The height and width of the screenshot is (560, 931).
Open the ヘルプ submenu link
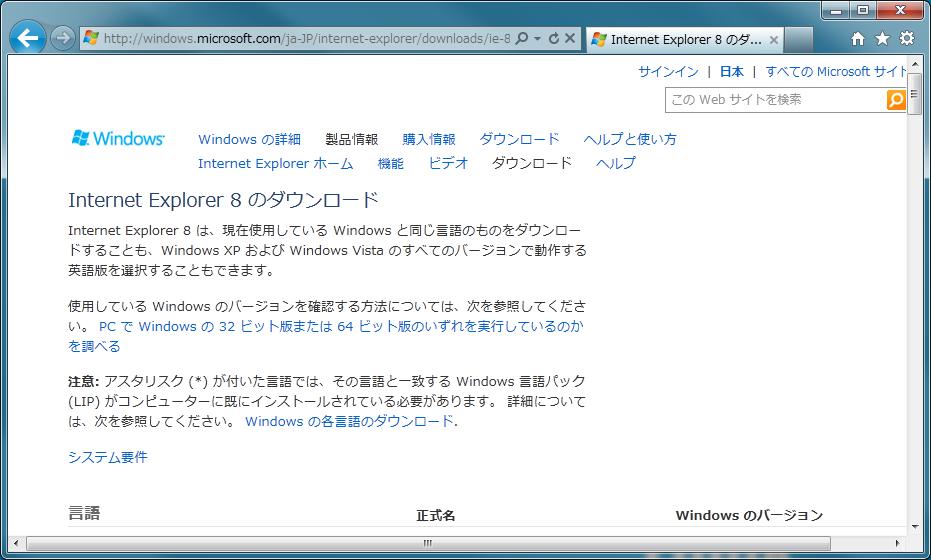click(616, 163)
